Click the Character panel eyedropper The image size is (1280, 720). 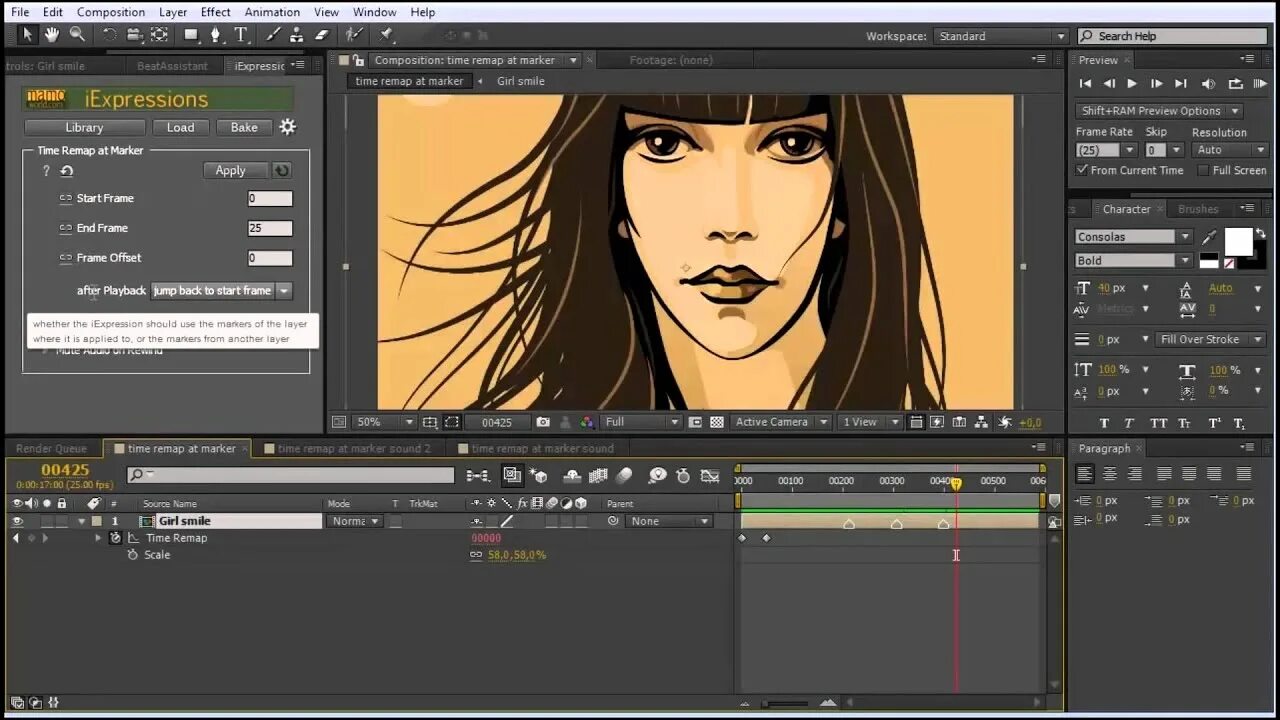(x=1210, y=237)
